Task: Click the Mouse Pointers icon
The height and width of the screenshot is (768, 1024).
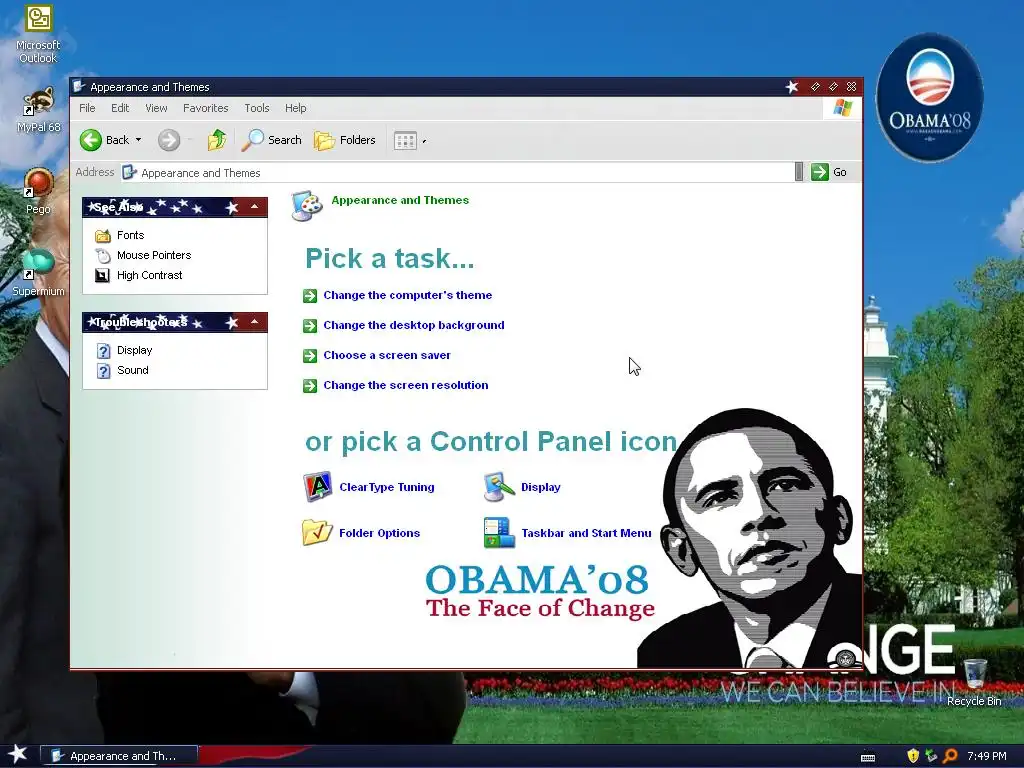Action: pos(103,255)
